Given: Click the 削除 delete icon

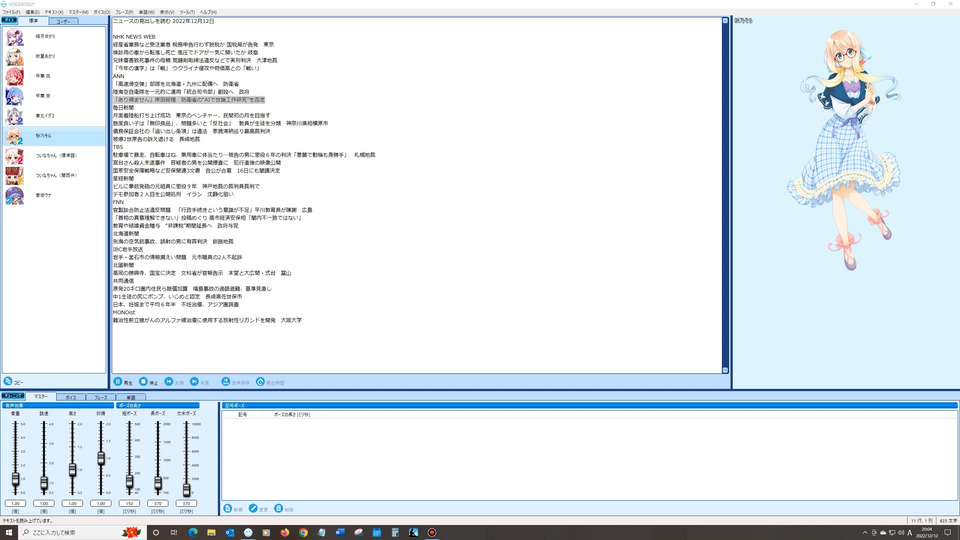Looking at the screenshot, I should 279,508.
